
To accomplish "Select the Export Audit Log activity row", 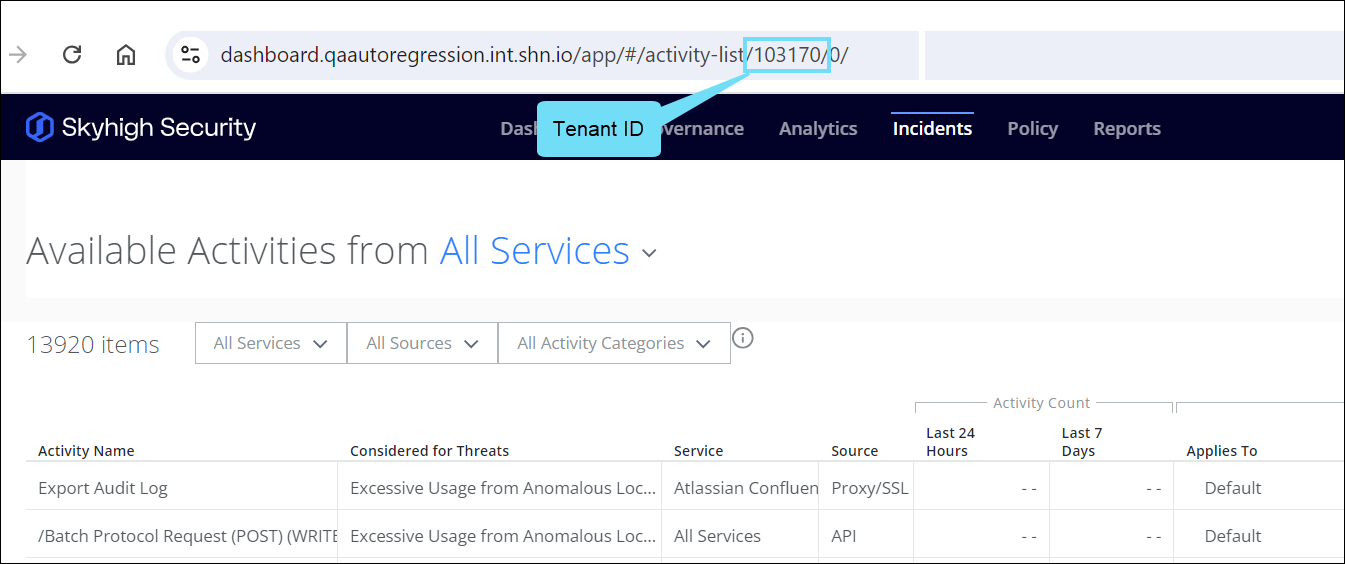I will coord(103,488).
